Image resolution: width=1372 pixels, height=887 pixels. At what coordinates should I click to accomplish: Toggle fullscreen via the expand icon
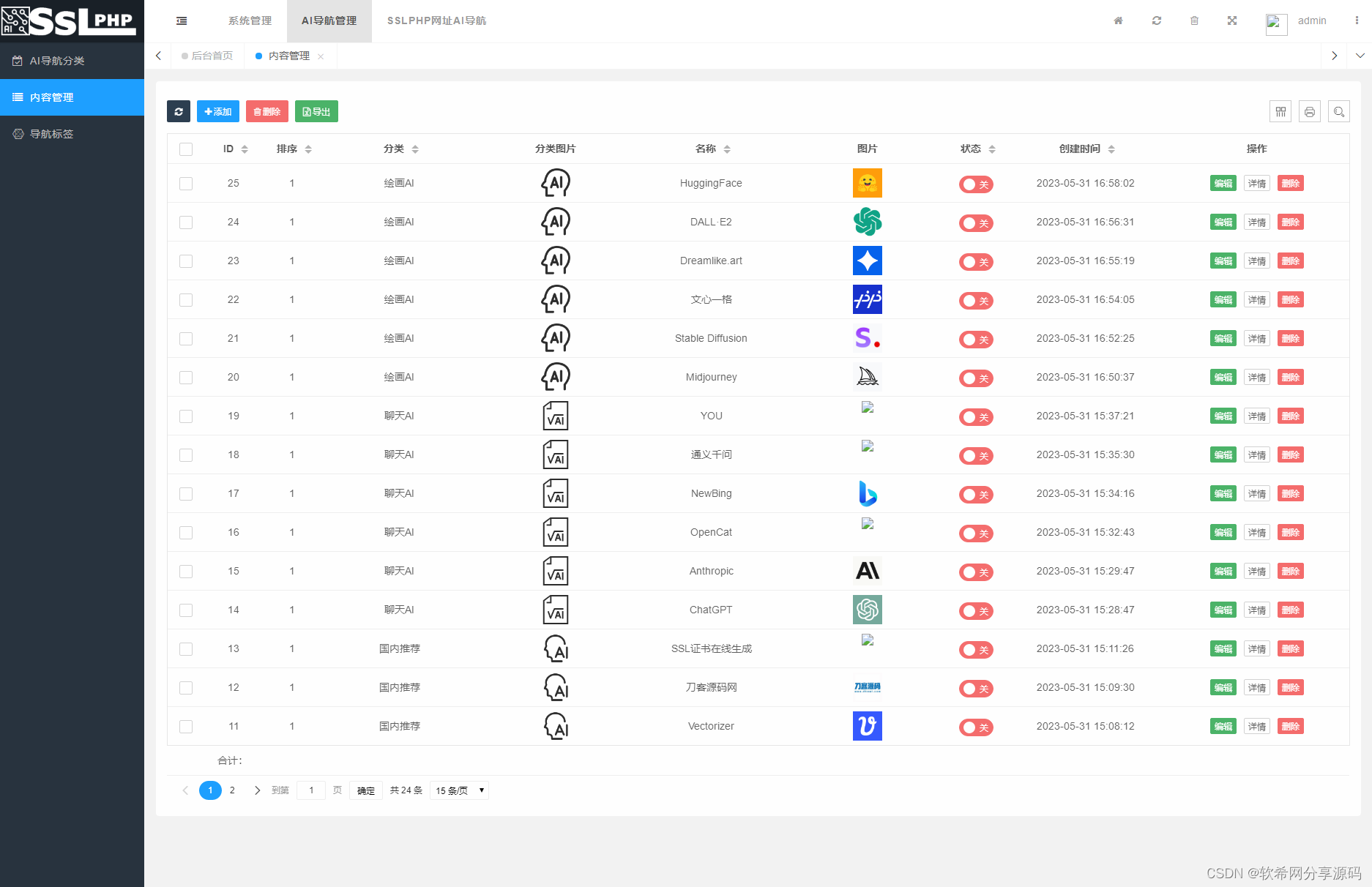pyautogui.click(x=1232, y=20)
